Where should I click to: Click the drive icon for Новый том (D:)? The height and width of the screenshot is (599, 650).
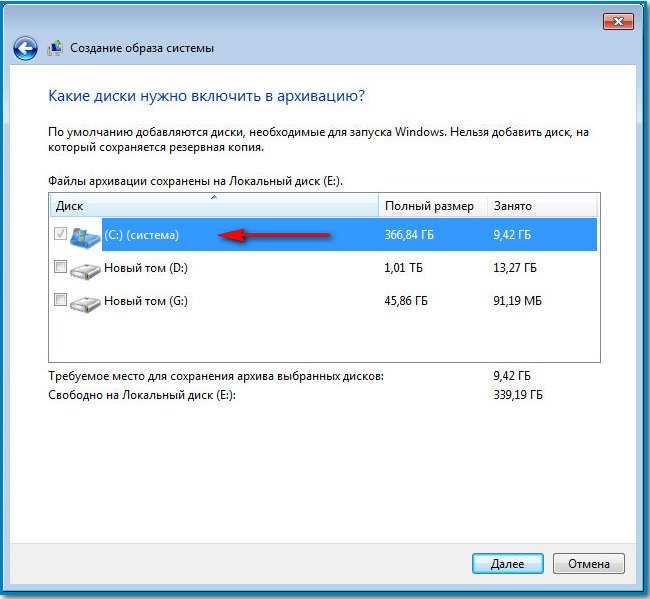tap(85, 270)
